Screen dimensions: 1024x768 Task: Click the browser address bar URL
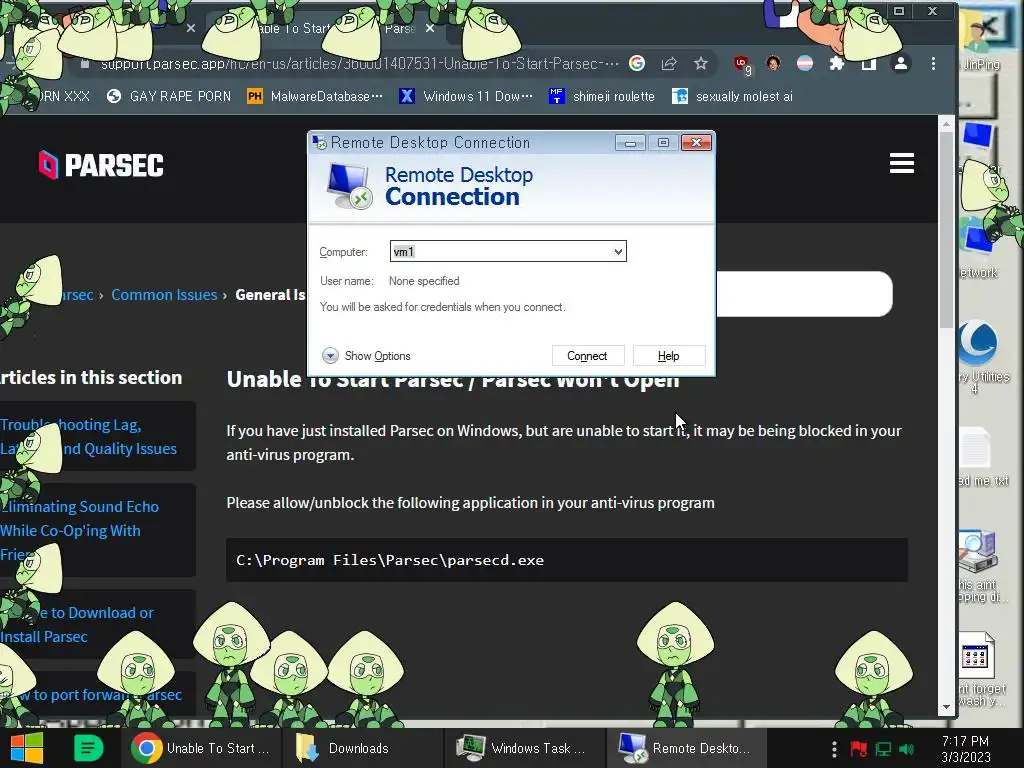[x=359, y=63]
